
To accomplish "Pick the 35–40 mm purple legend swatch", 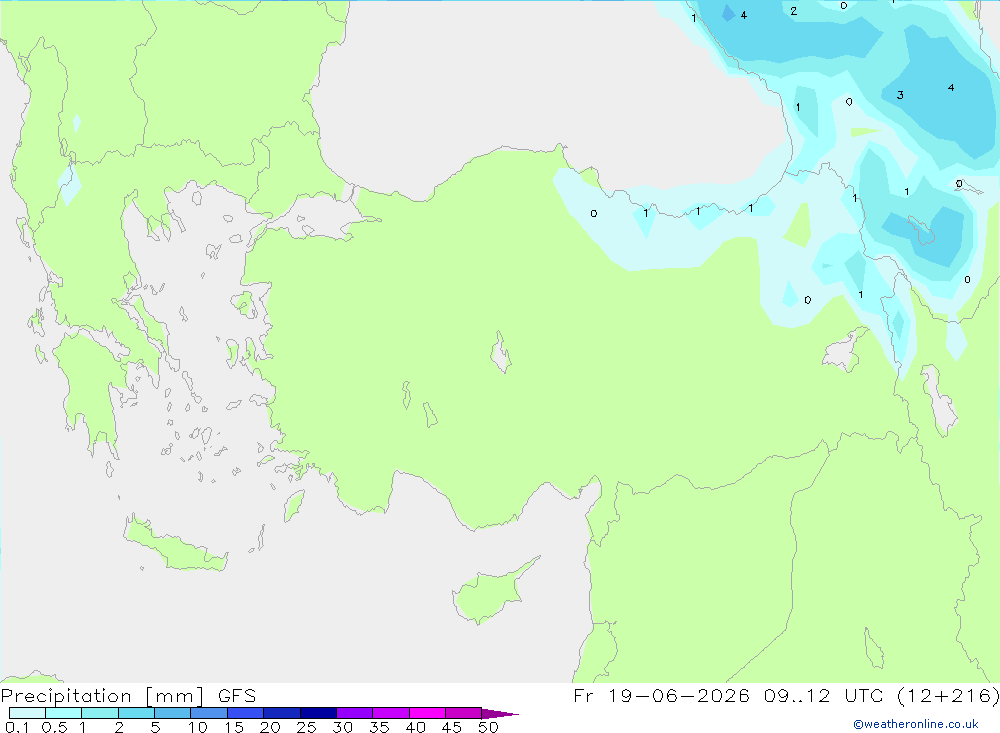I will pyautogui.click(x=390, y=713).
